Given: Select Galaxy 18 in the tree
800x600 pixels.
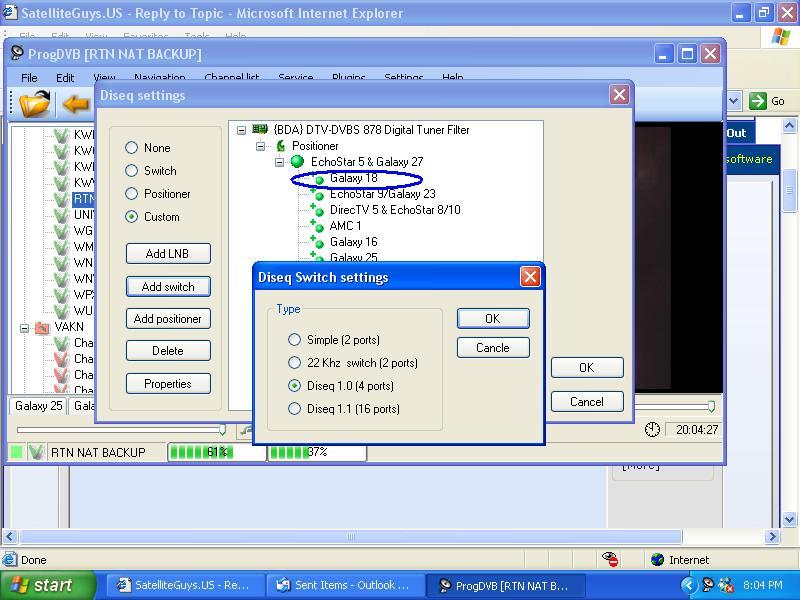Looking at the screenshot, I should pyautogui.click(x=354, y=178).
